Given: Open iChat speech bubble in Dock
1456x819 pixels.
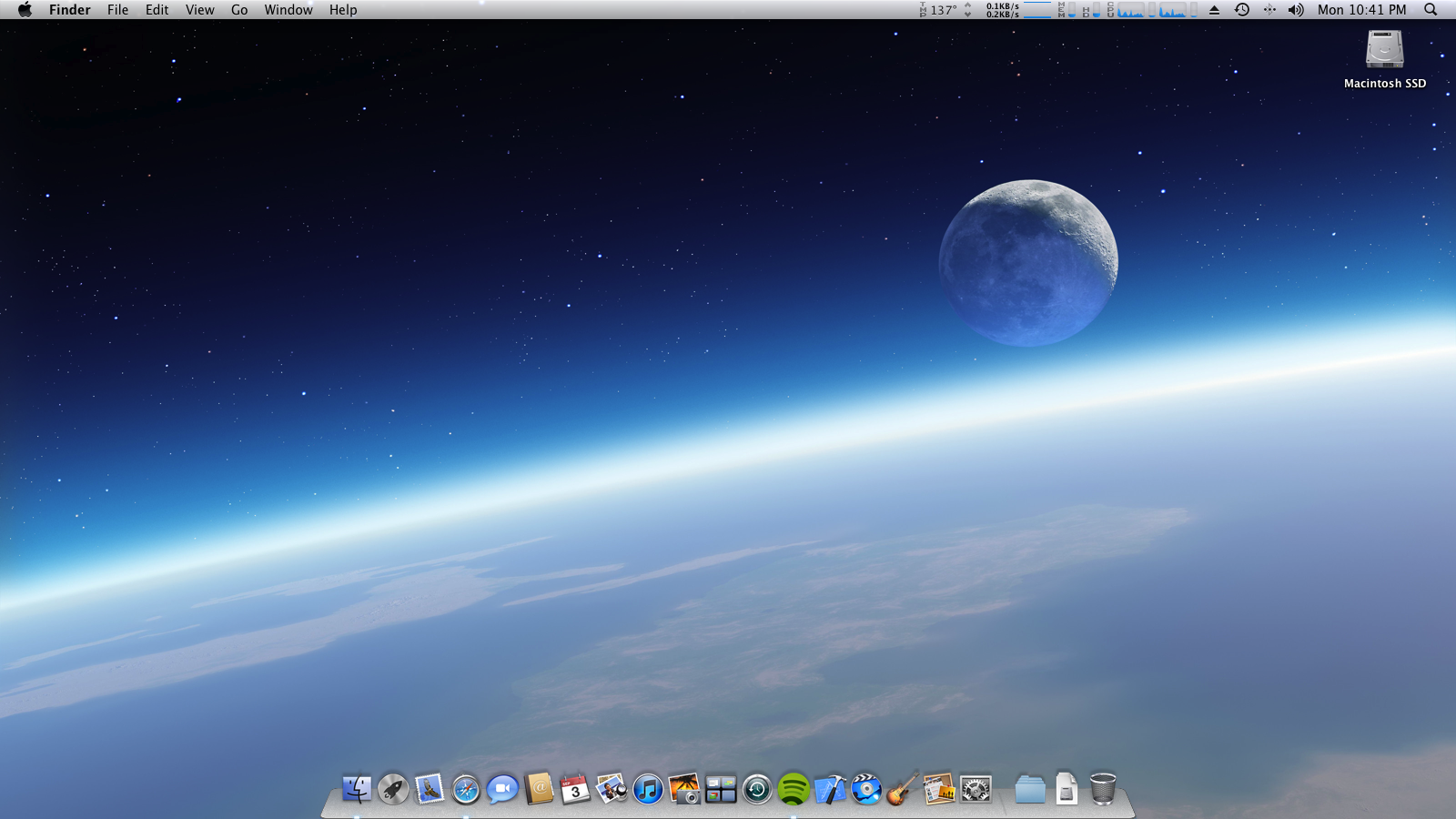Looking at the screenshot, I should coord(502,789).
